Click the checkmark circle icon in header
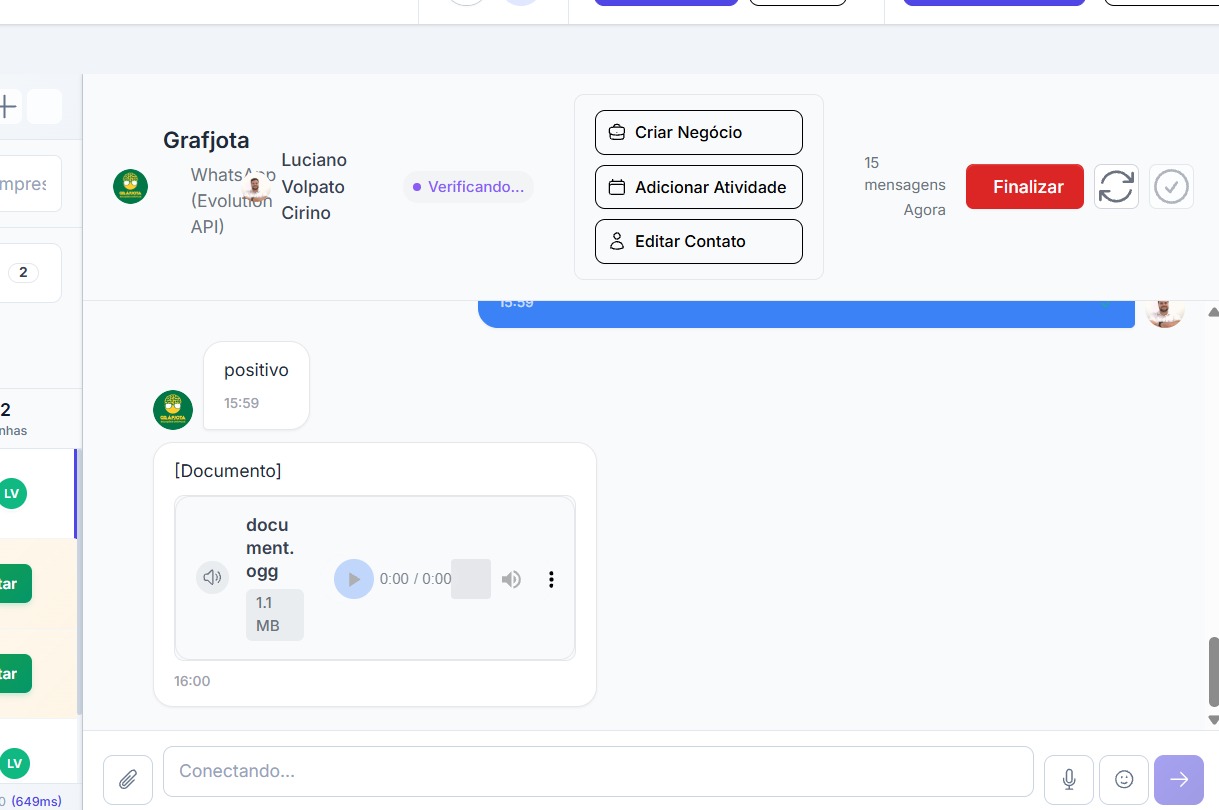This screenshot has height=810, width=1219. [x=1171, y=187]
